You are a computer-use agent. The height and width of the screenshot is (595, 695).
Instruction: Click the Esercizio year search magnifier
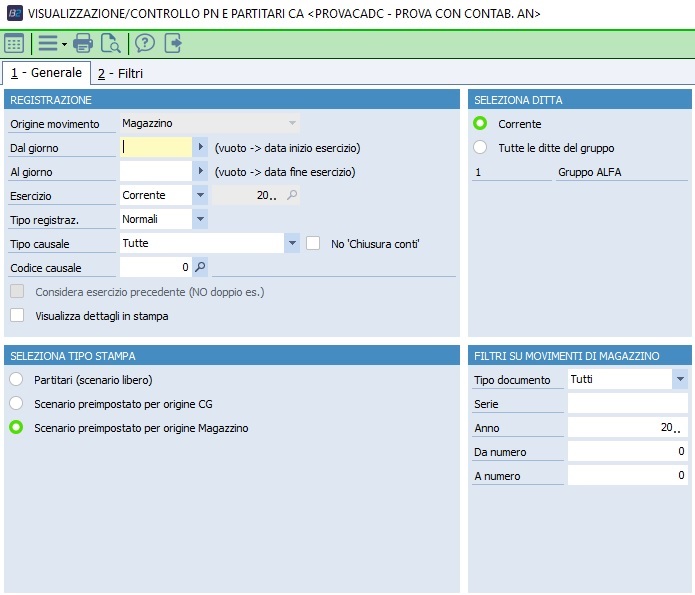292,195
